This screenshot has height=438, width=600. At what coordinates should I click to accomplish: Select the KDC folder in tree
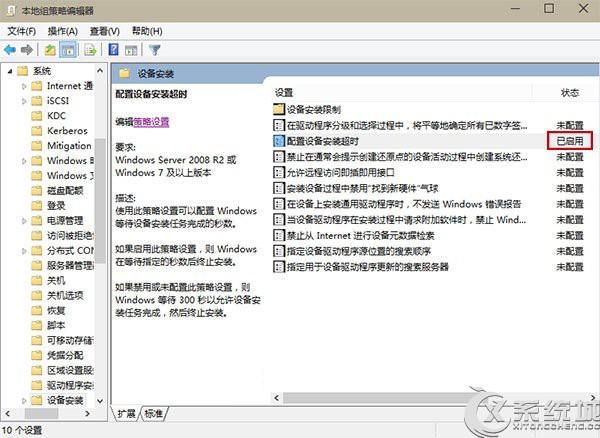[x=56, y=116]
